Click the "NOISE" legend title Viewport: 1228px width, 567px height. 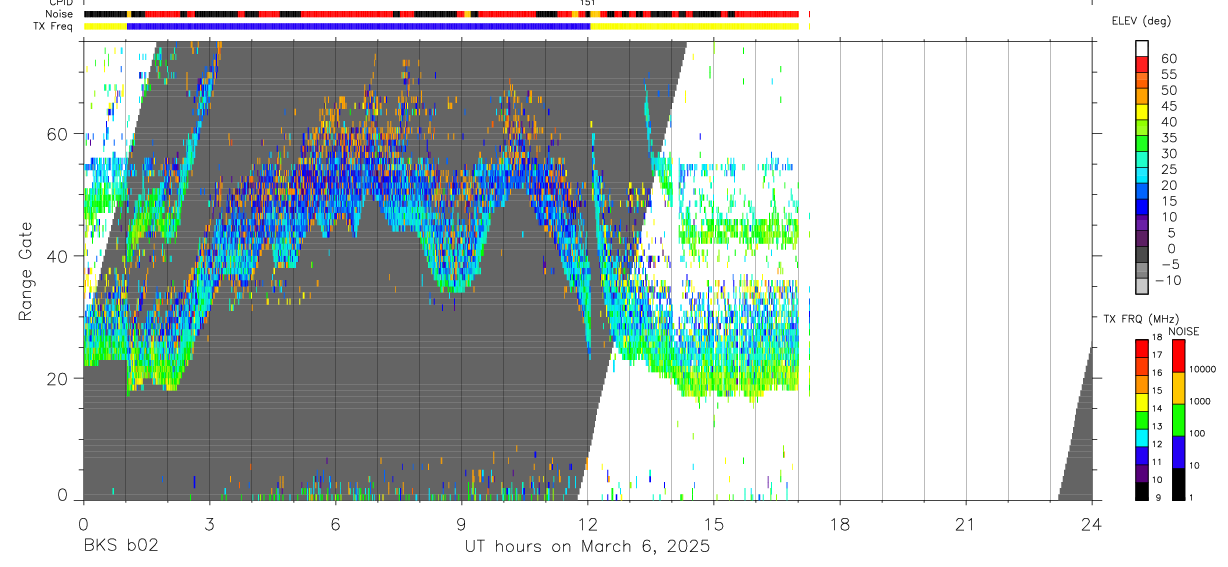pyautogui.click(x=1184, y=331)
